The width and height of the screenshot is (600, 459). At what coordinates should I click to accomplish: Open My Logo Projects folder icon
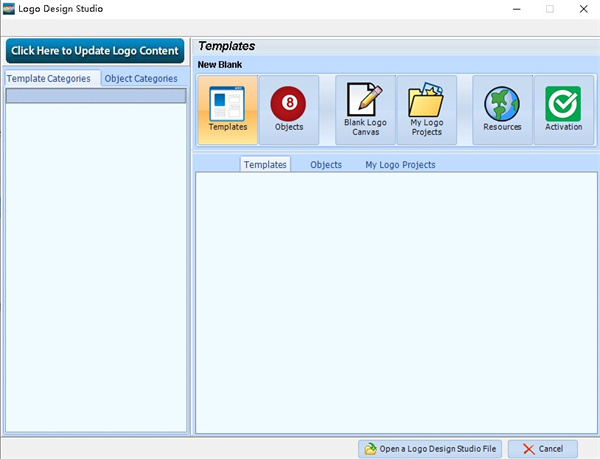point(427,110)
